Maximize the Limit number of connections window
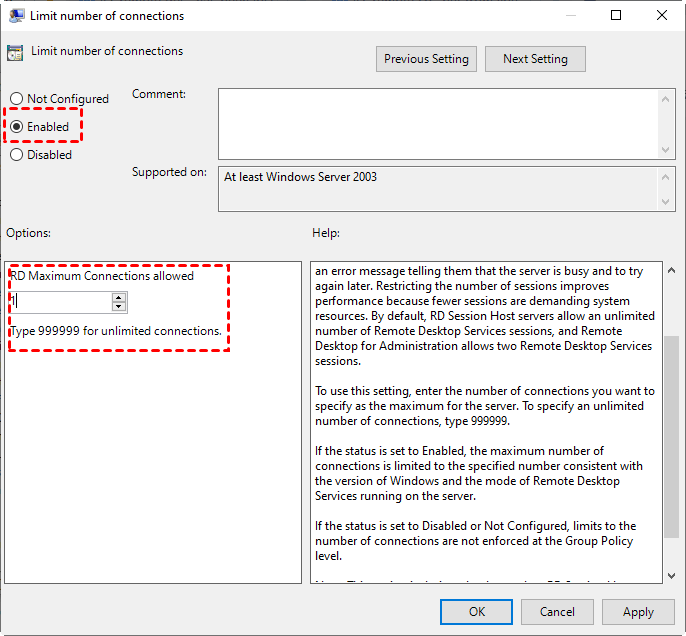This screenshot has width=686, height=636. point(616,15)
